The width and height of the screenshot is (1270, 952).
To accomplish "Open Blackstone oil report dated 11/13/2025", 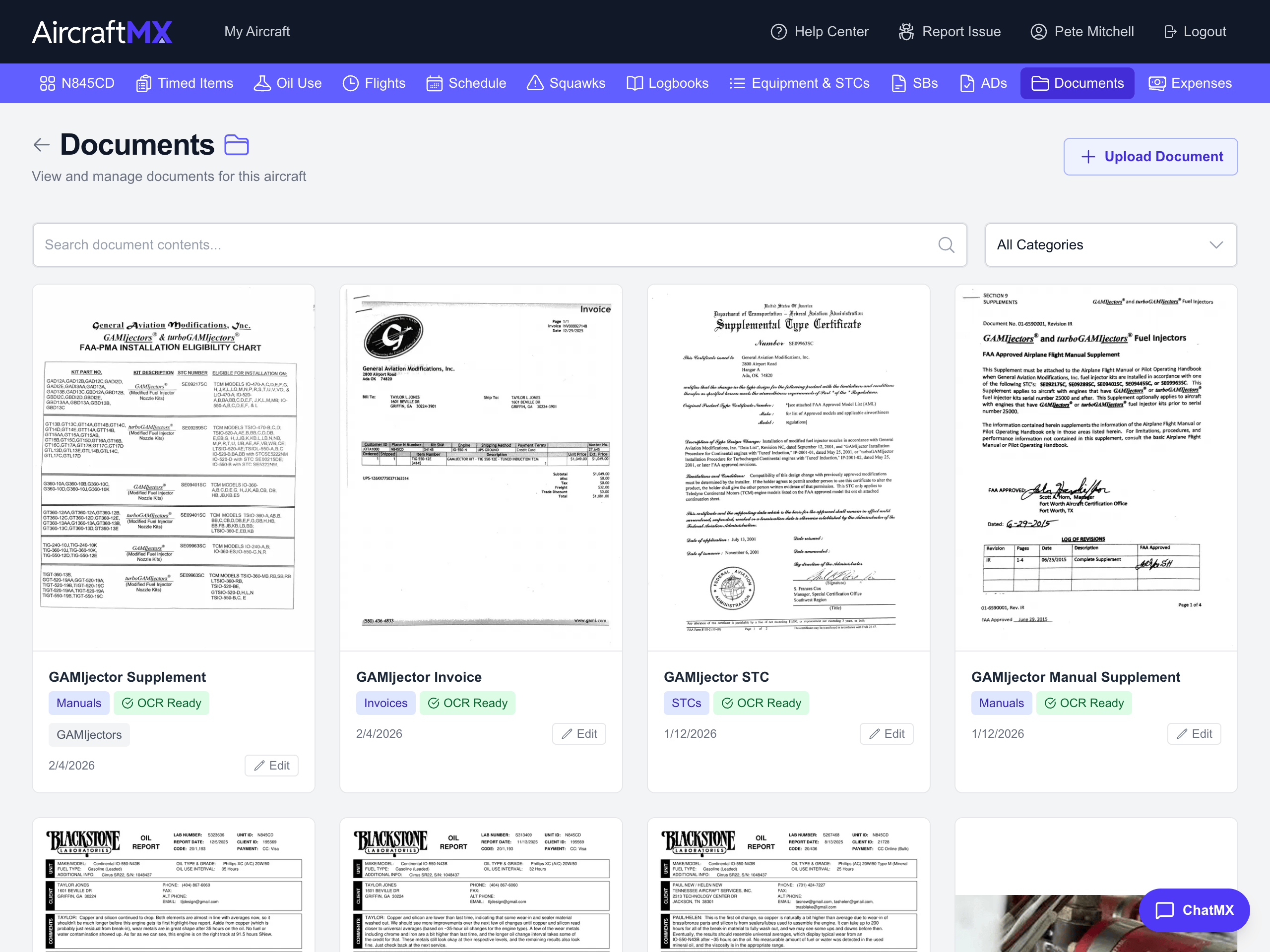I will click(x=481, y=886).
